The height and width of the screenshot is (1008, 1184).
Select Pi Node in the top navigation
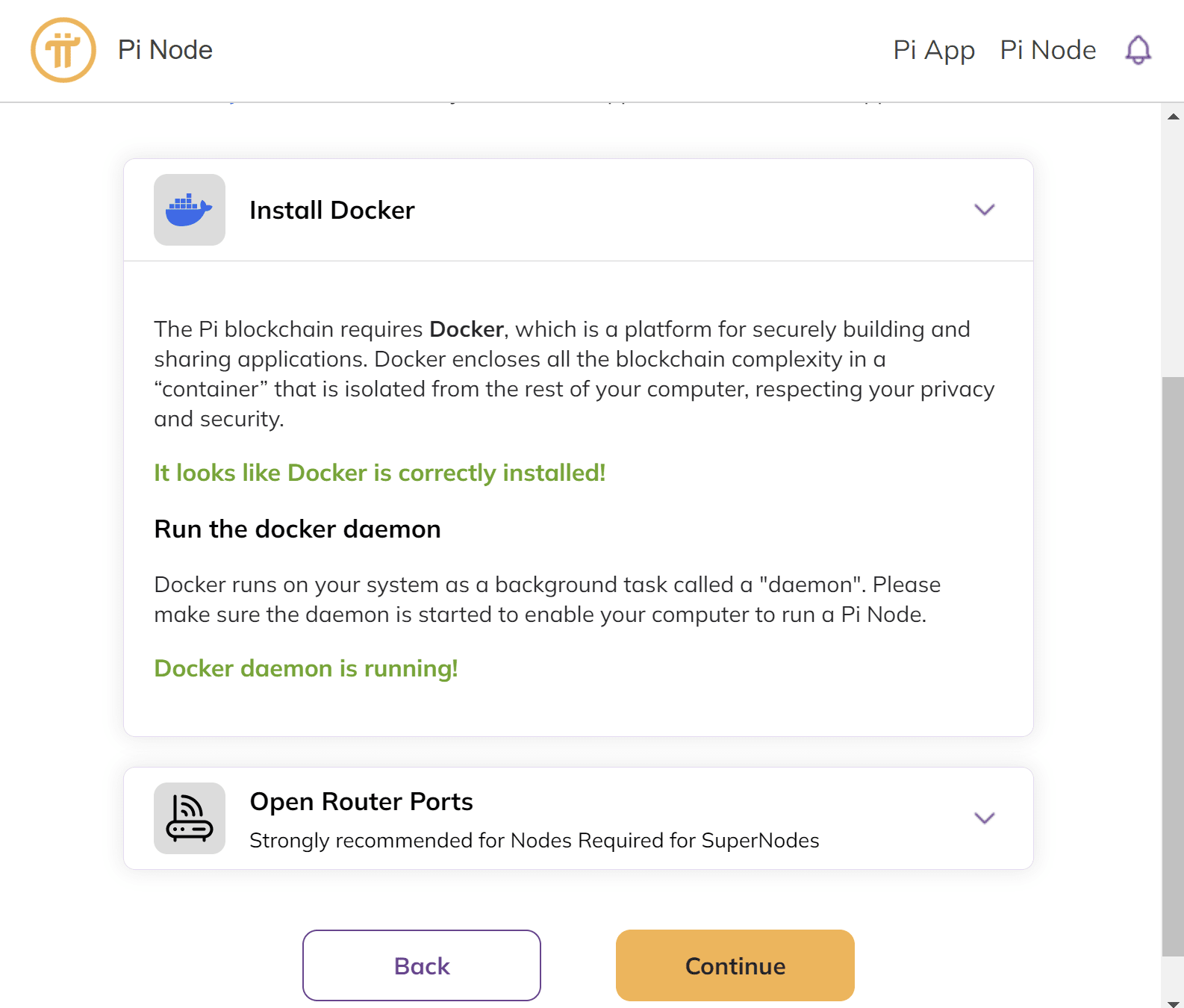(1047, 50)
